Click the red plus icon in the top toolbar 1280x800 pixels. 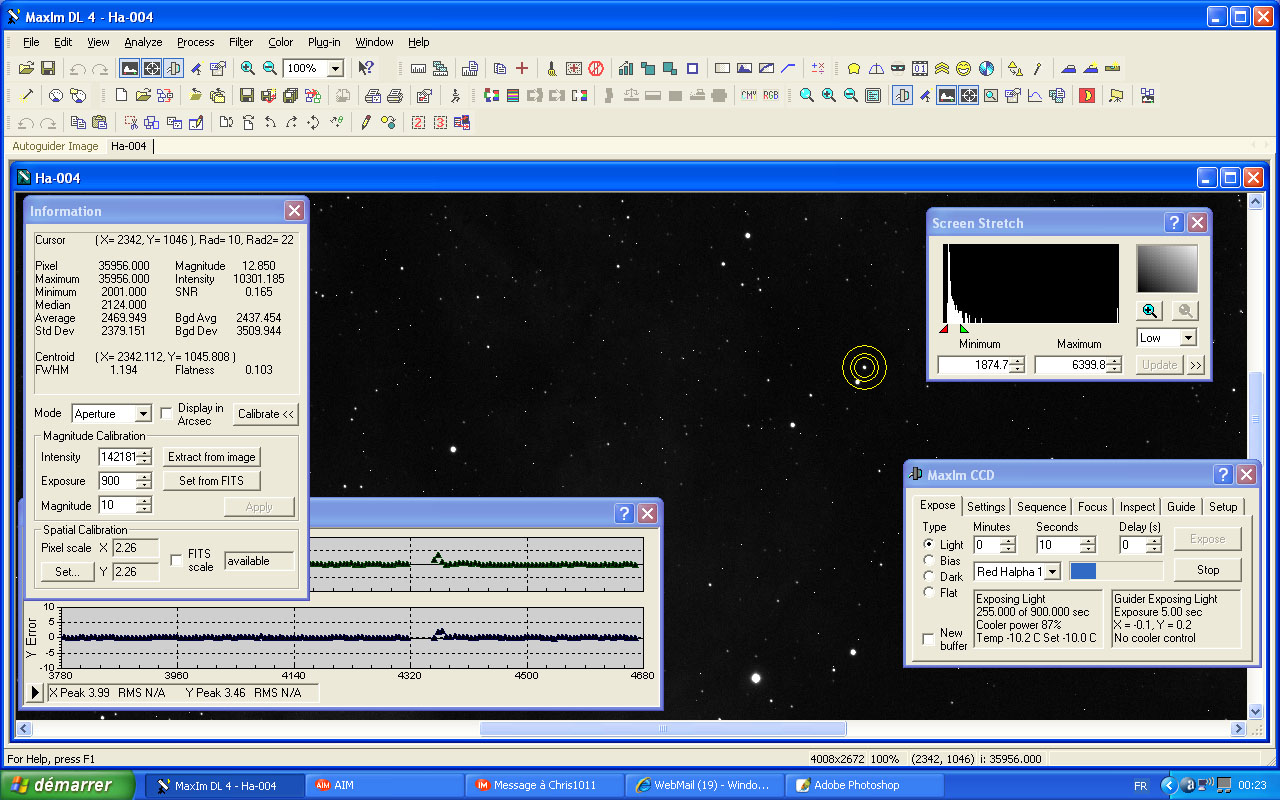(x=522, y=68)
